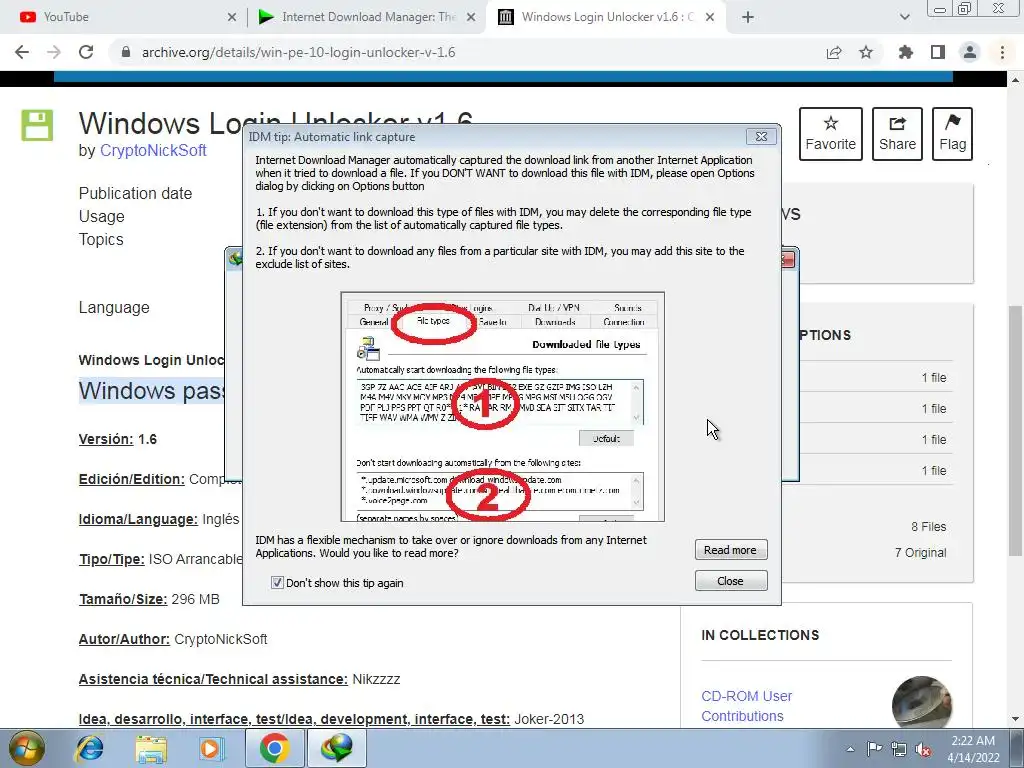Open the Chrome three-dot menu
The height and width of the screenshot is (768, 1024).
pyautogui.click(x=1002, y=52)
